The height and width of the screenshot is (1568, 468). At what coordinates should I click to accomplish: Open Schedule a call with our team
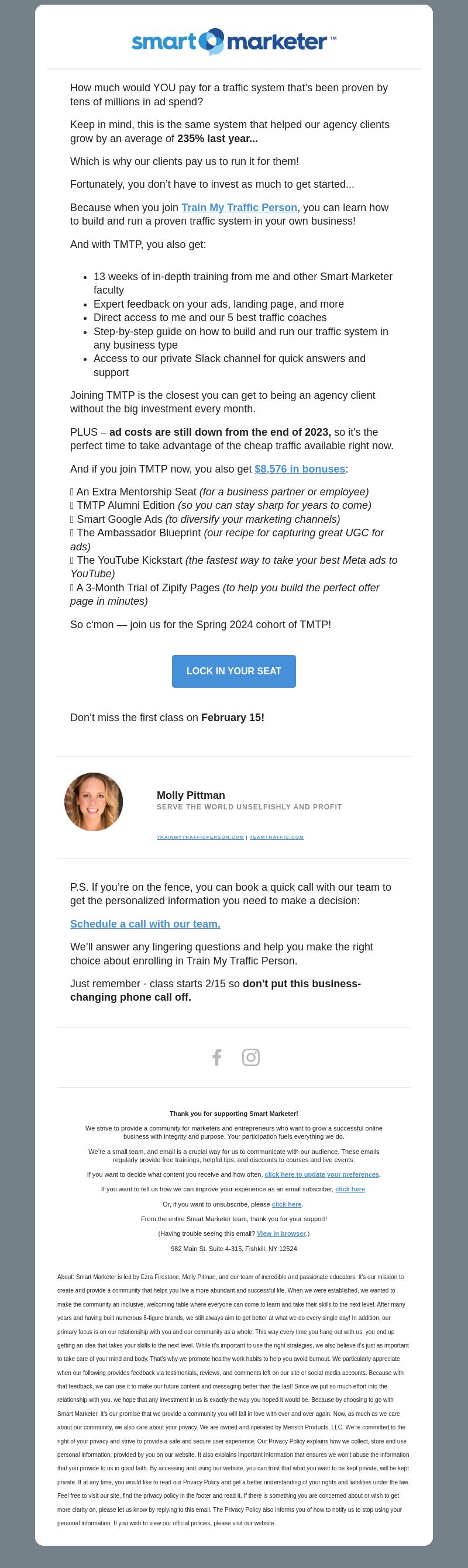click(x=145, y=924)
